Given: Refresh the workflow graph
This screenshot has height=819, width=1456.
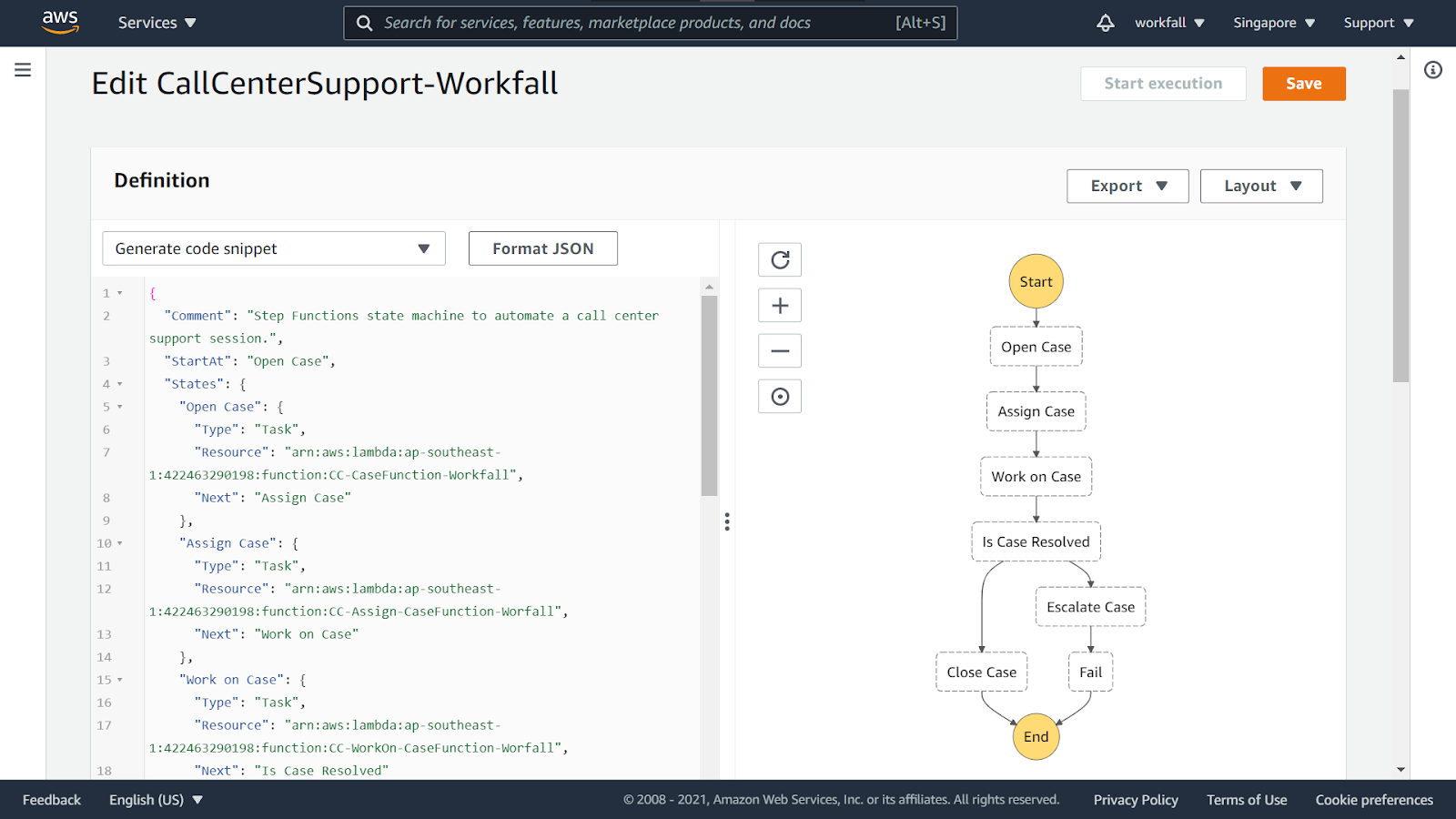Looking at the screenshot, I should click(780, 260).
